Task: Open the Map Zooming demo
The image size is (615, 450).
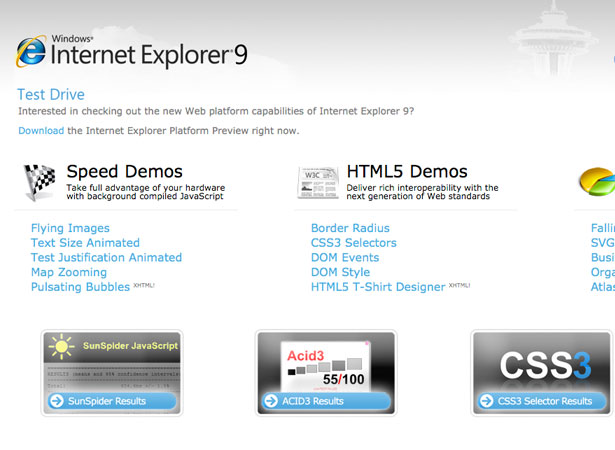Action: [x=69, y=272]
